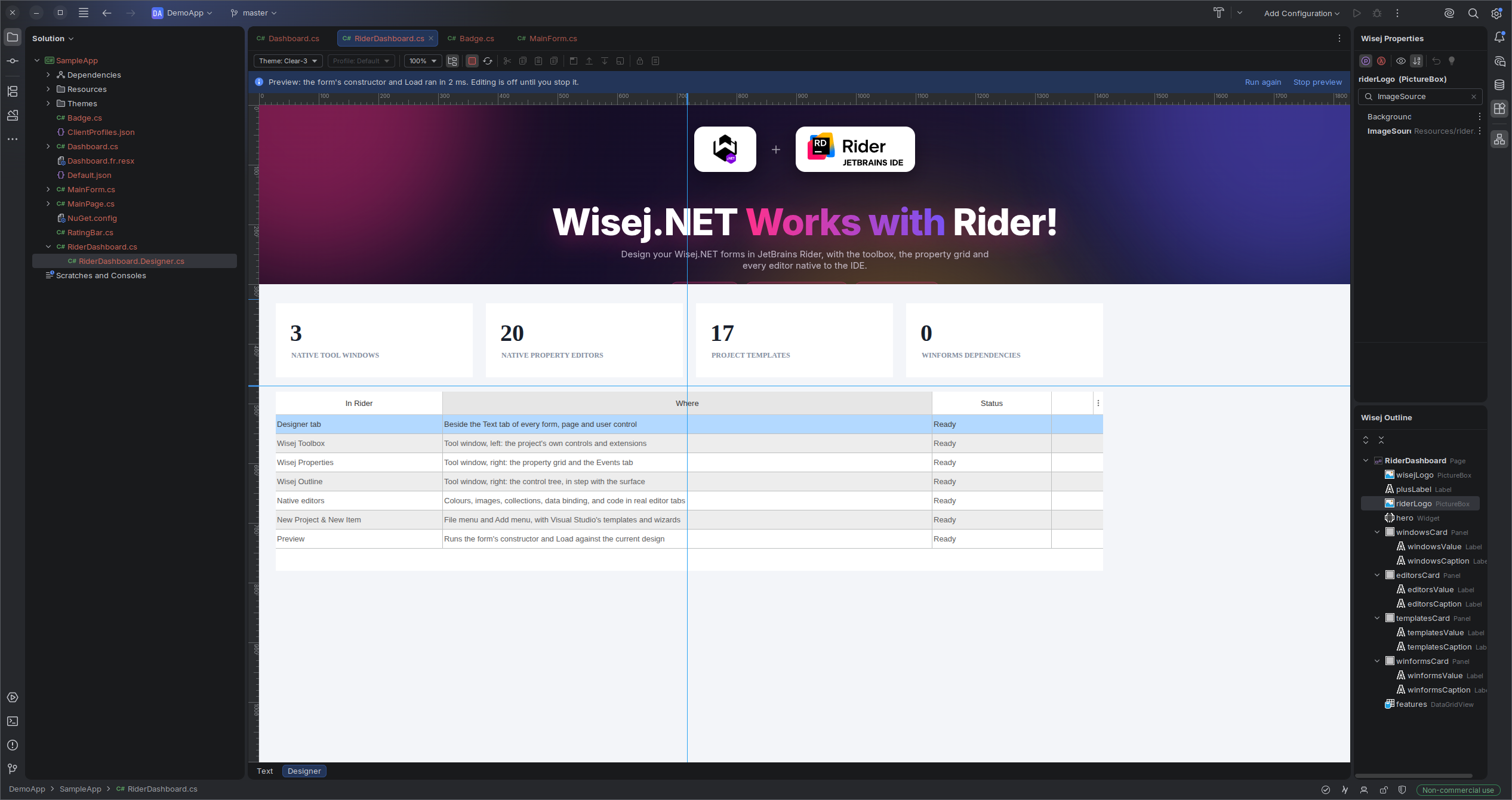Open the Notifications bell
Screen dimensions: 1512x800
(x=1499, y=37)
